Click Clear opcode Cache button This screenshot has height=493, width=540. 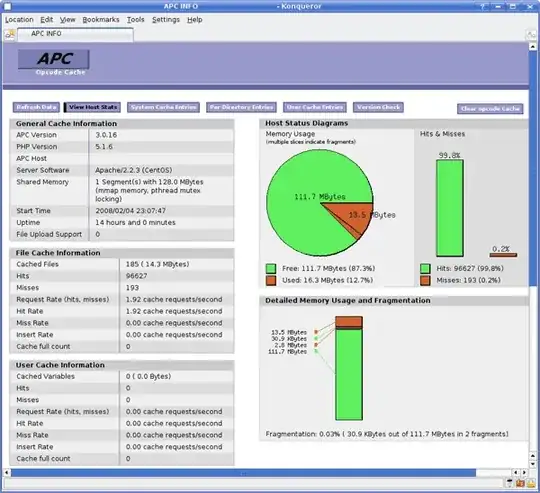[x=490, y=109]
